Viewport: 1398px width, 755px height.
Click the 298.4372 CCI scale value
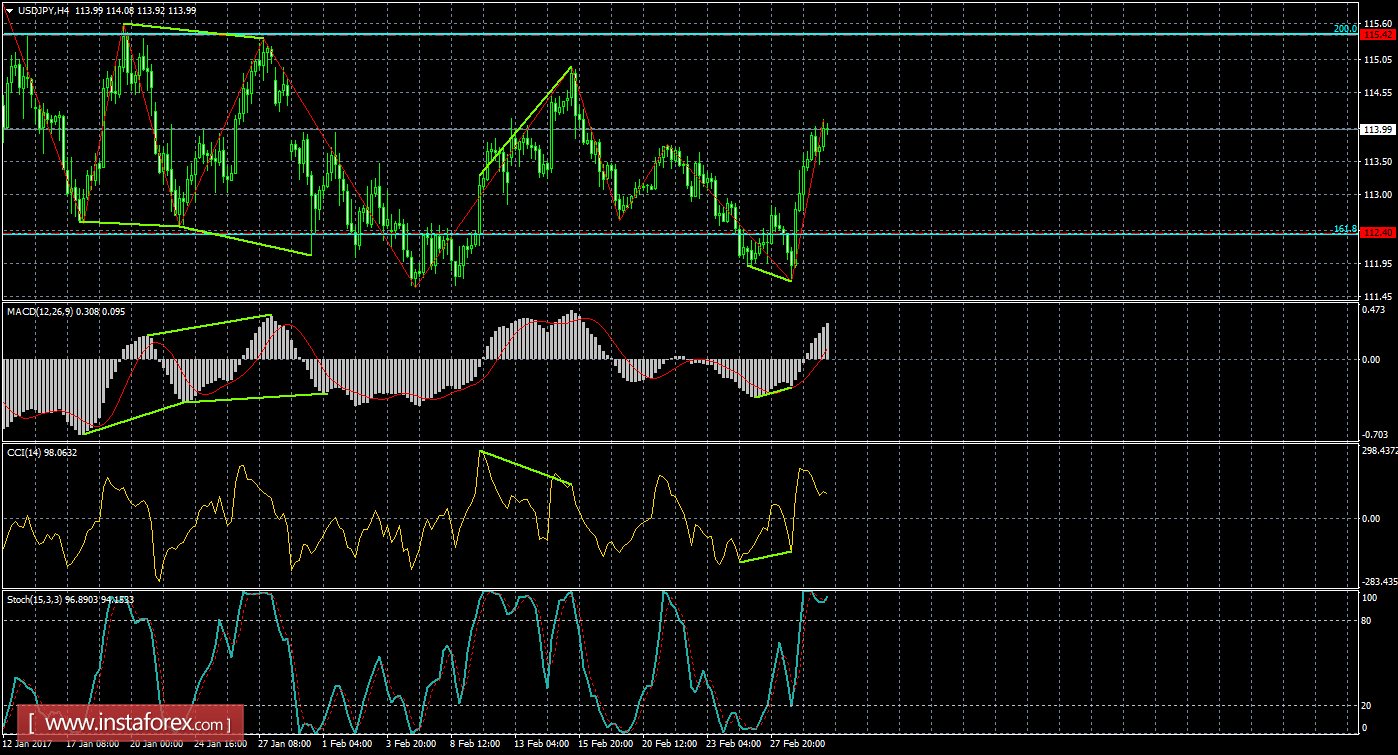pos(1379,451)
